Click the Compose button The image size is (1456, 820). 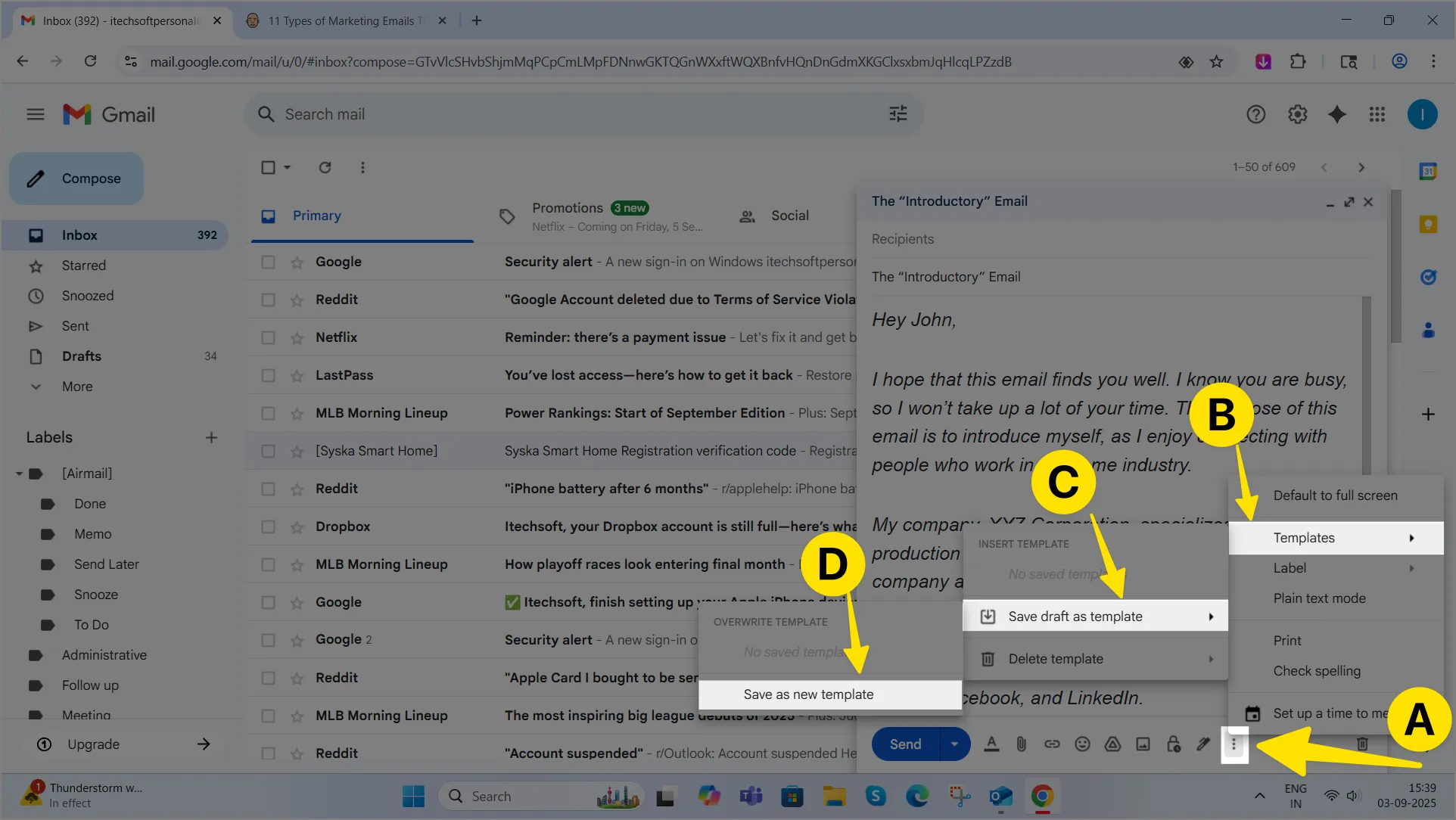[x=76, y=179]
